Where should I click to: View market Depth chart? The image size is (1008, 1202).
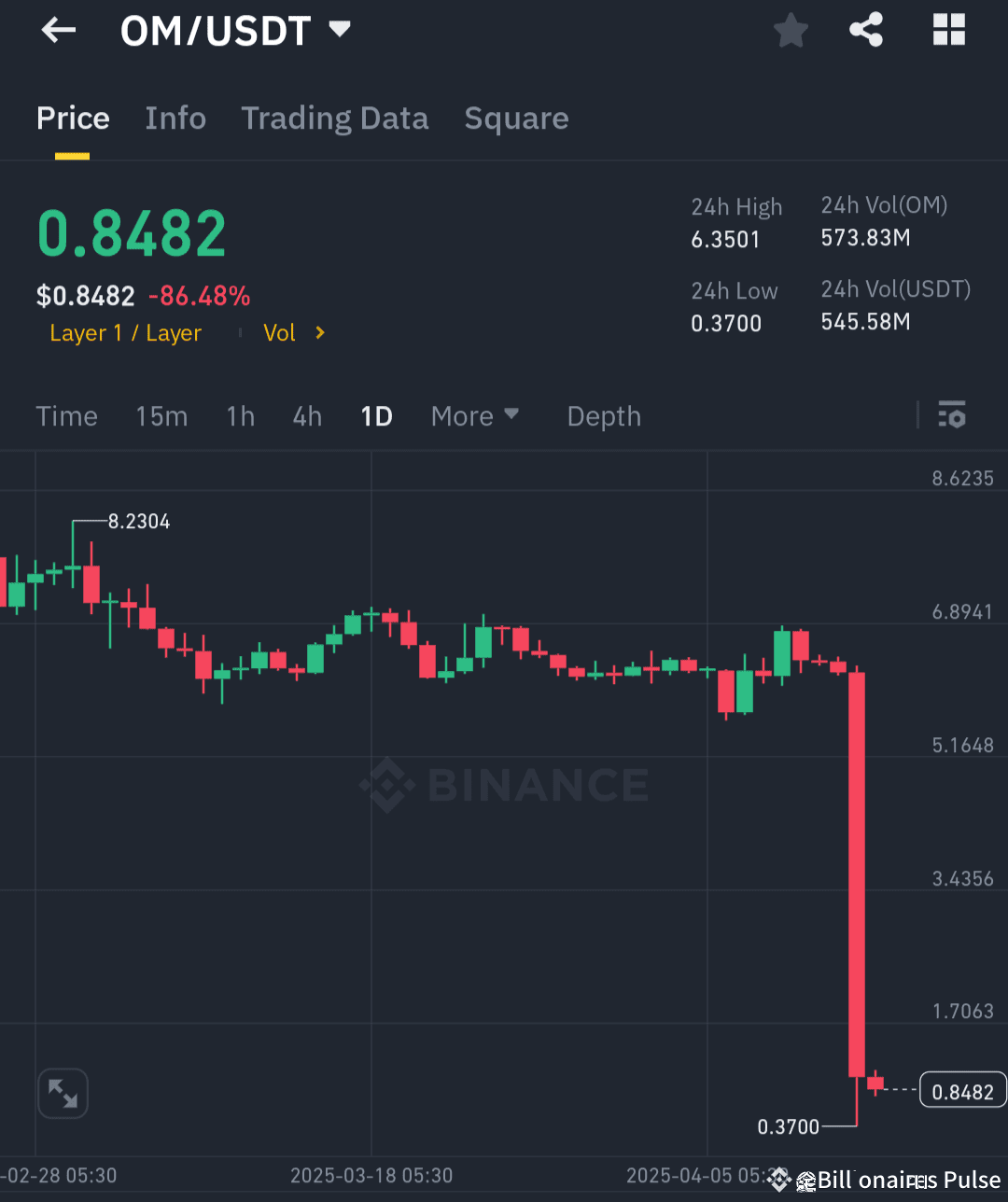pyautogui.click(x=603, y=416)
